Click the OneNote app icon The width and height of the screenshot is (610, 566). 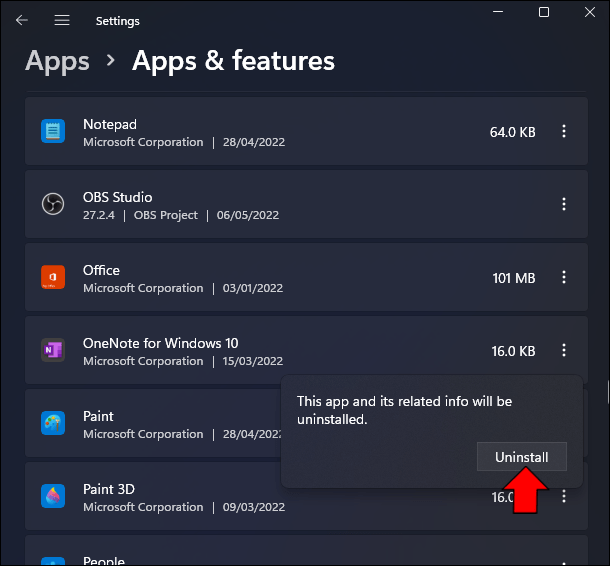53,350
